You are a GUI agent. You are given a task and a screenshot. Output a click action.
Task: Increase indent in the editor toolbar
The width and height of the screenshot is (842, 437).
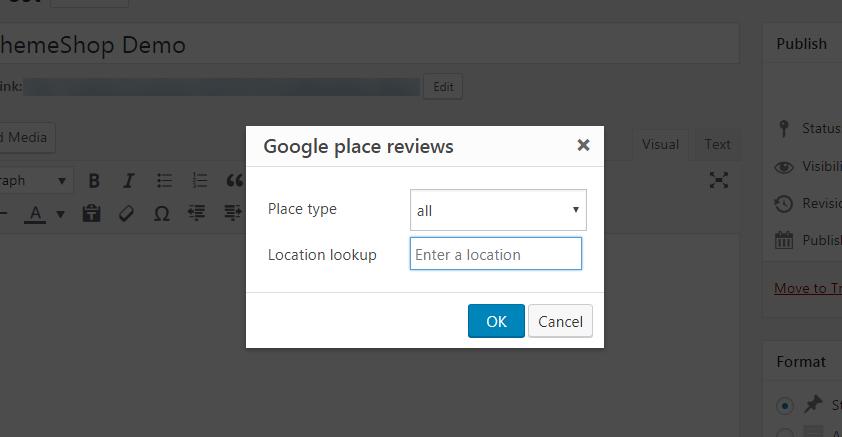tap(233, 214)
